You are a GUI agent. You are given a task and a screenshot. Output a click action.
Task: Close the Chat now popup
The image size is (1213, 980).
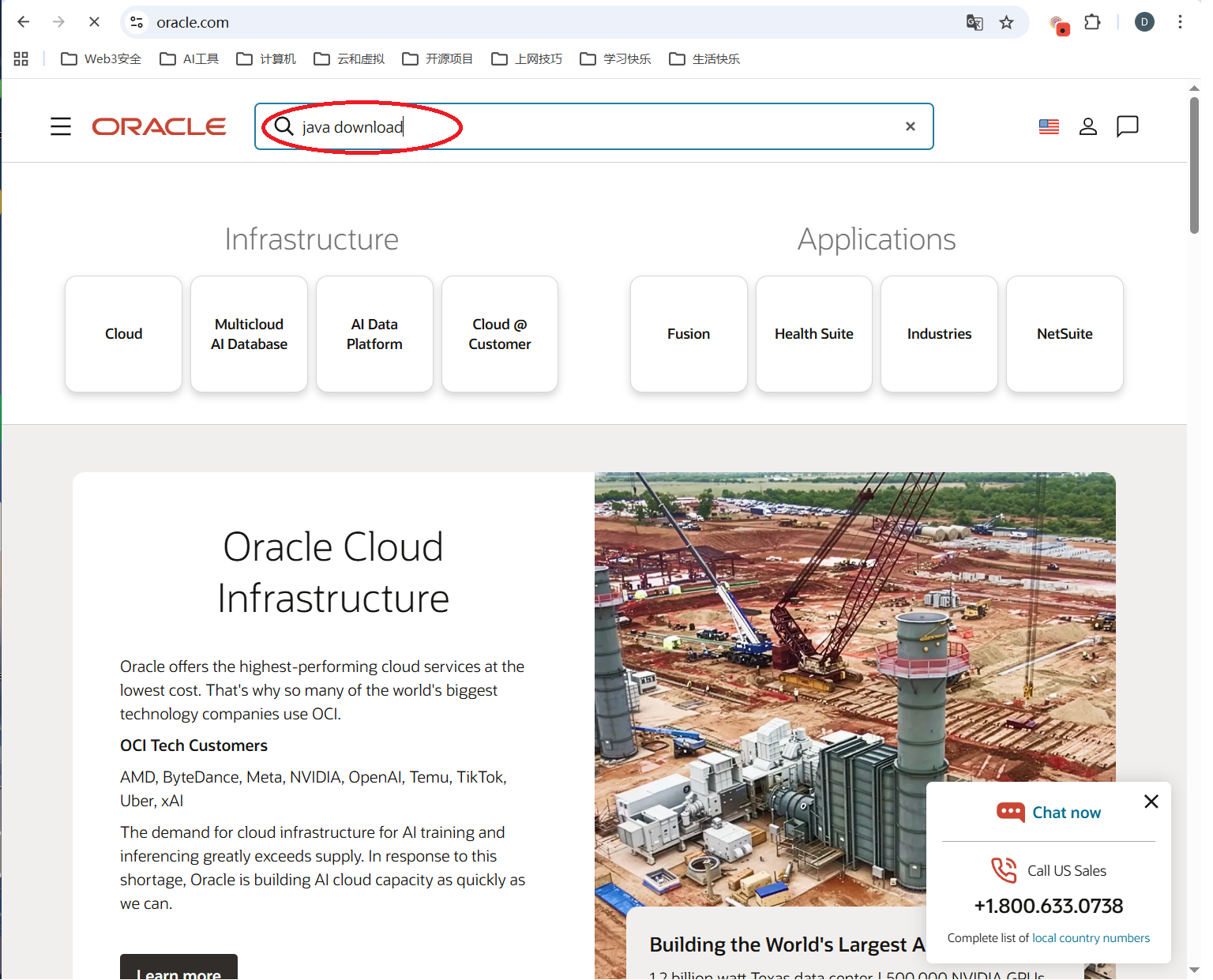coord(1151,802)
